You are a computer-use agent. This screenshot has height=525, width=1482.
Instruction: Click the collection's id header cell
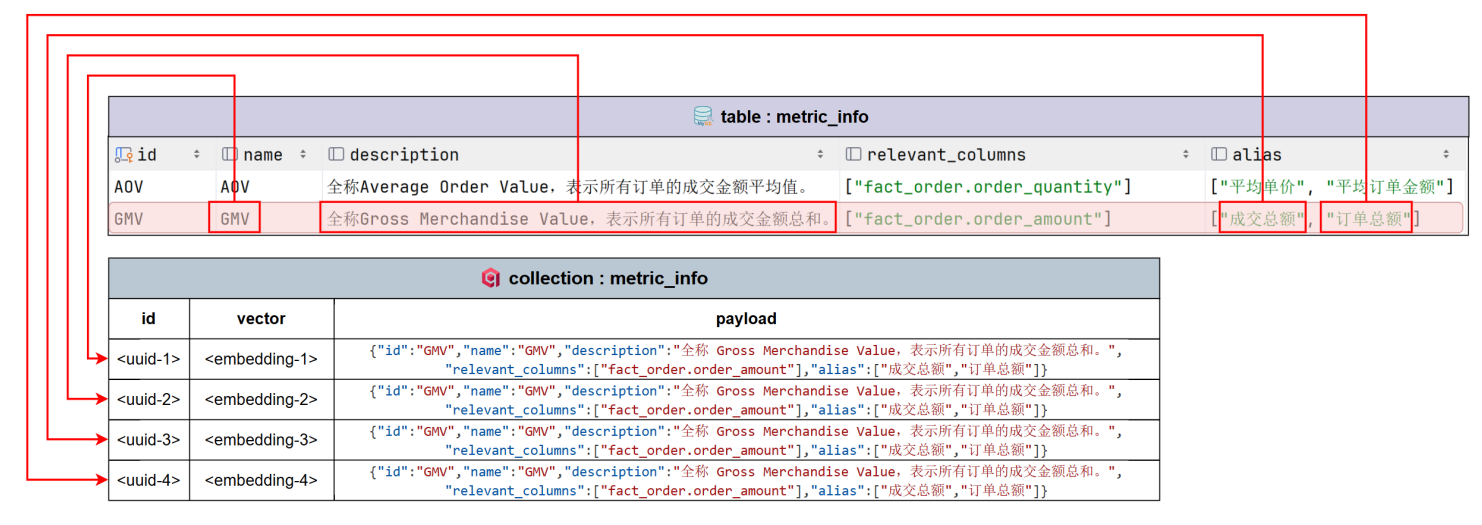pyautogui.click(x=149, y=319)
